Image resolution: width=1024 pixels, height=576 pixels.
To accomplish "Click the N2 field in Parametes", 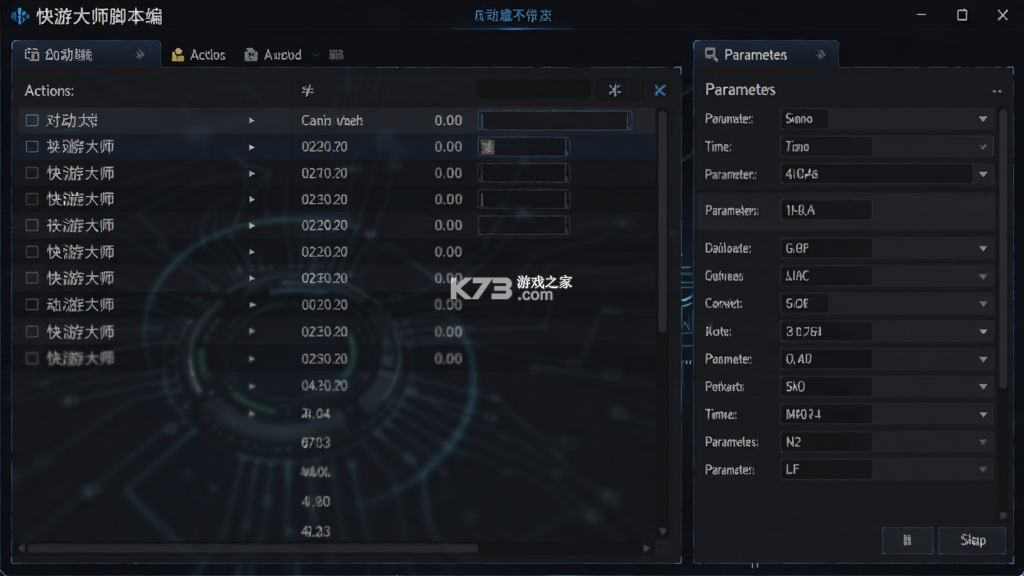I will point(826,442).
